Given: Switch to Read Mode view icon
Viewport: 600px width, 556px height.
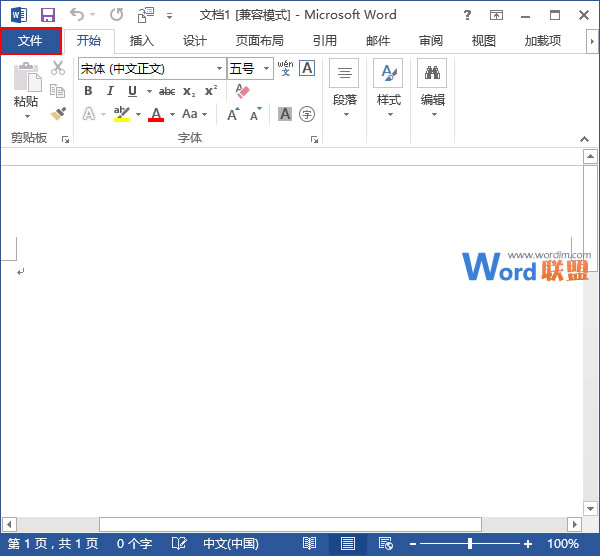Looking at the screenshot, I should tap(309, 543).
